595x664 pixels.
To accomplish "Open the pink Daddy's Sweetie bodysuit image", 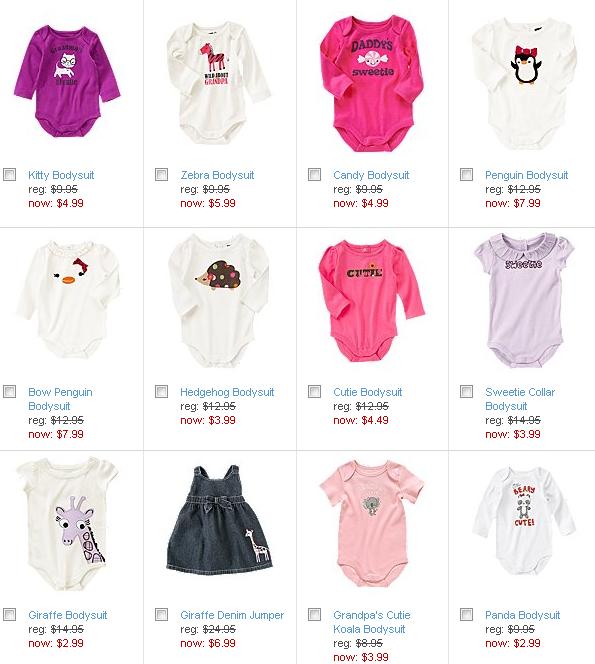I will (x=371, y=83).
